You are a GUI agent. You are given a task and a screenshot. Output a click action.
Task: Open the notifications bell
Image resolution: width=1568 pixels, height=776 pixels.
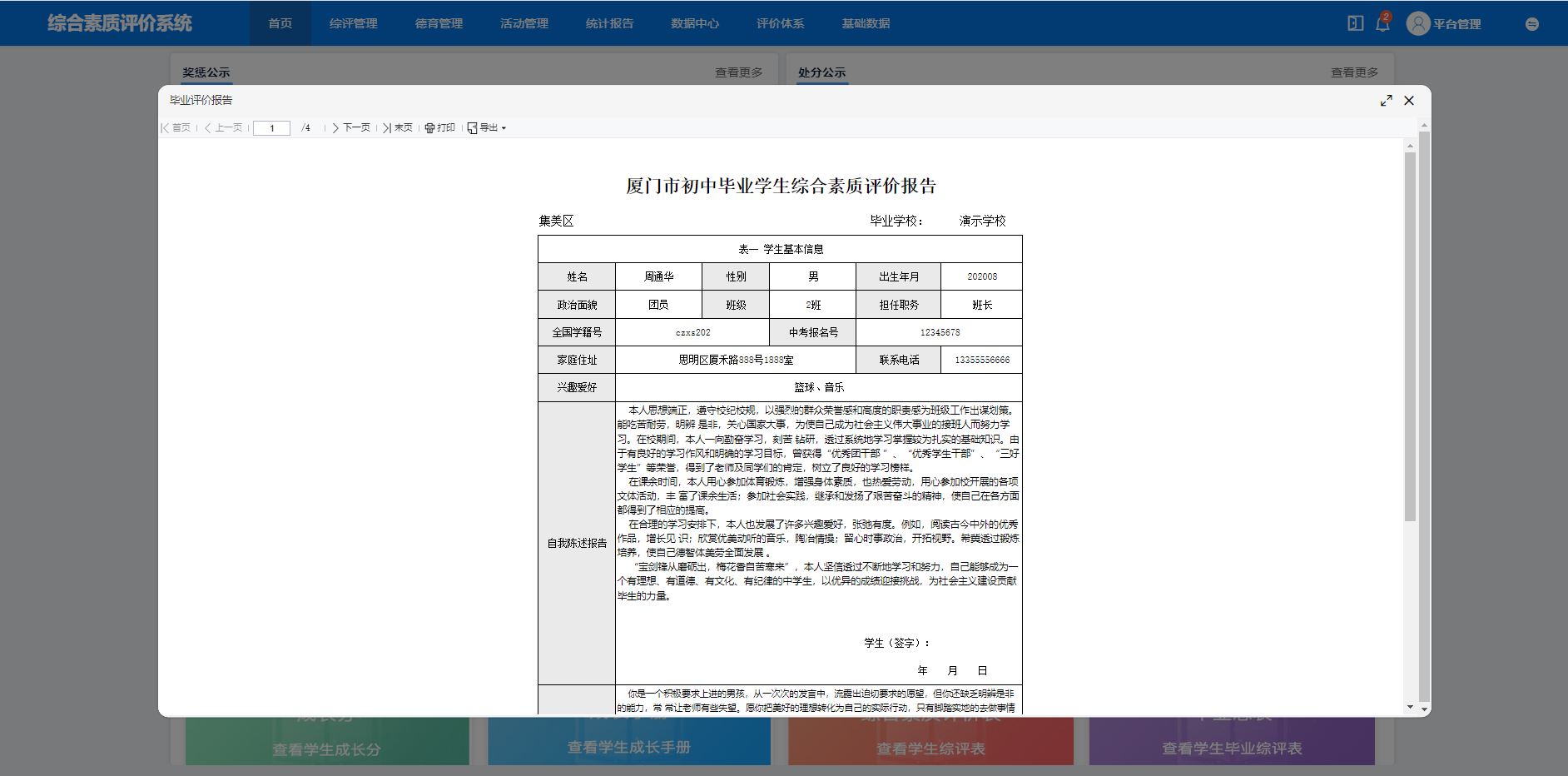click(1382, 23)
